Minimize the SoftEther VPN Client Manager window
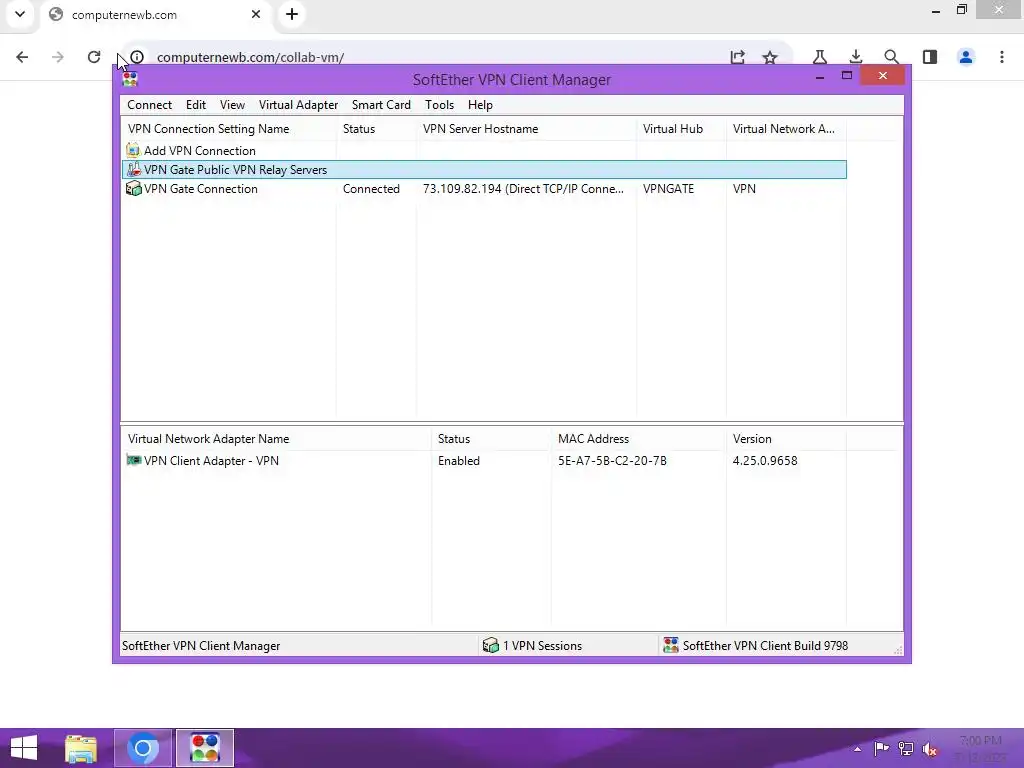The image size is (1024, 768). [820, 76]
